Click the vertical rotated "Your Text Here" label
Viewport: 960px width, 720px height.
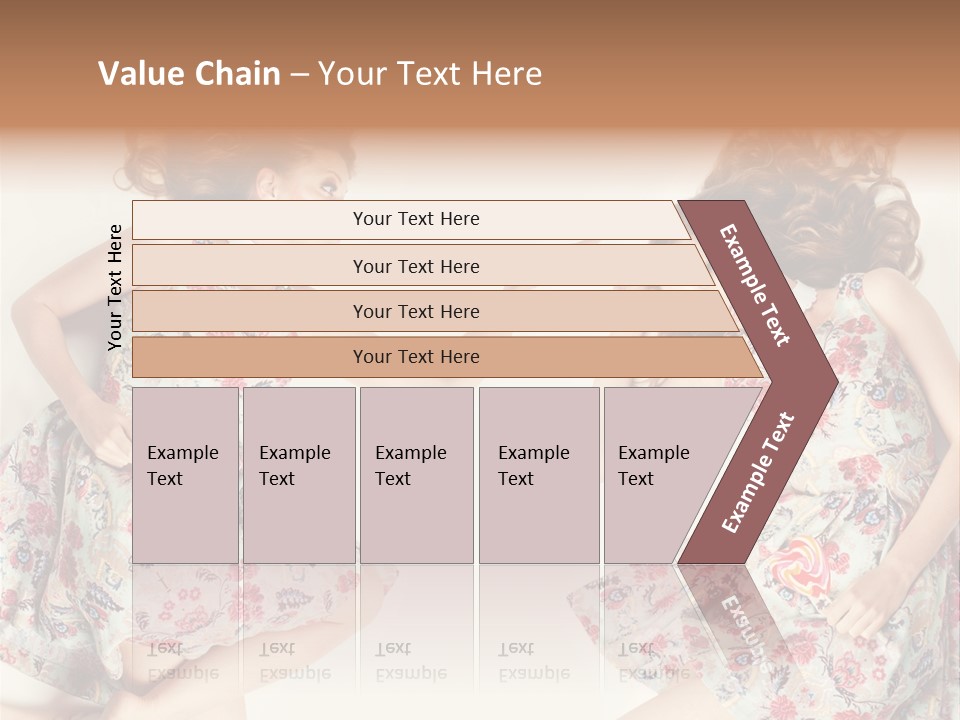point(115,288)
